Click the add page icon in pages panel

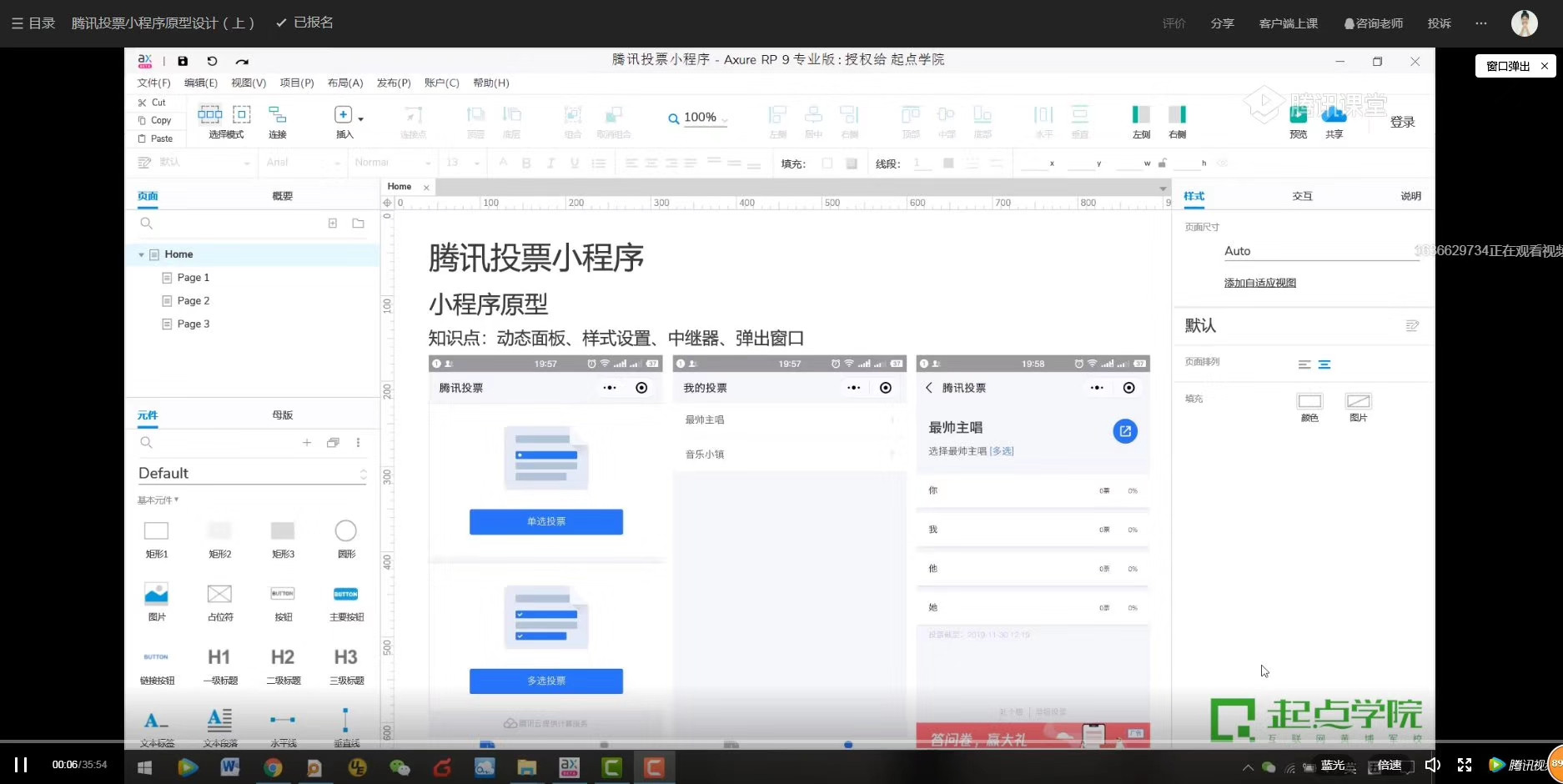point(333,224)
